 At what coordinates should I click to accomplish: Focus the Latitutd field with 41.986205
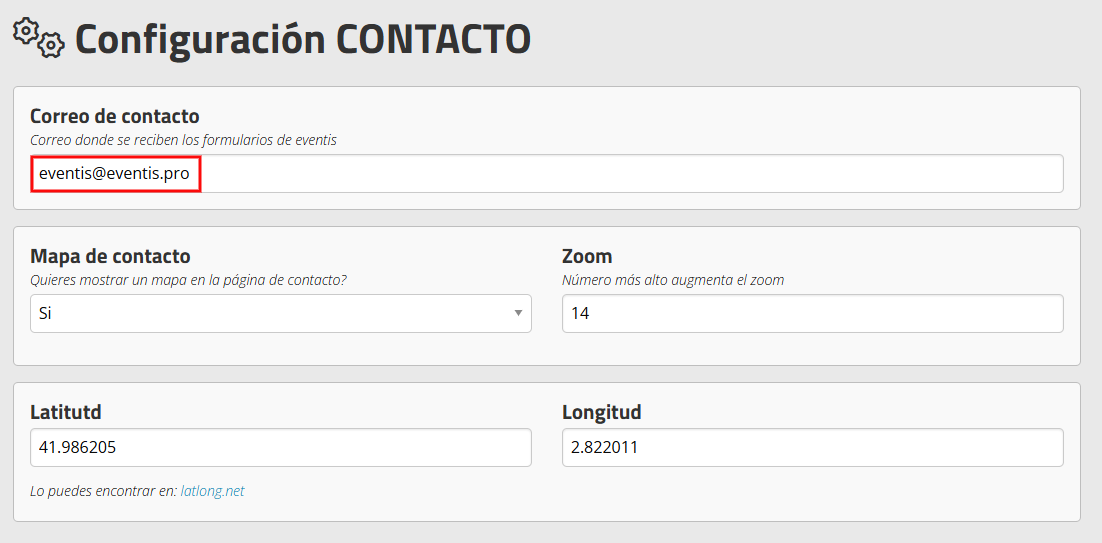click(280, 447)
